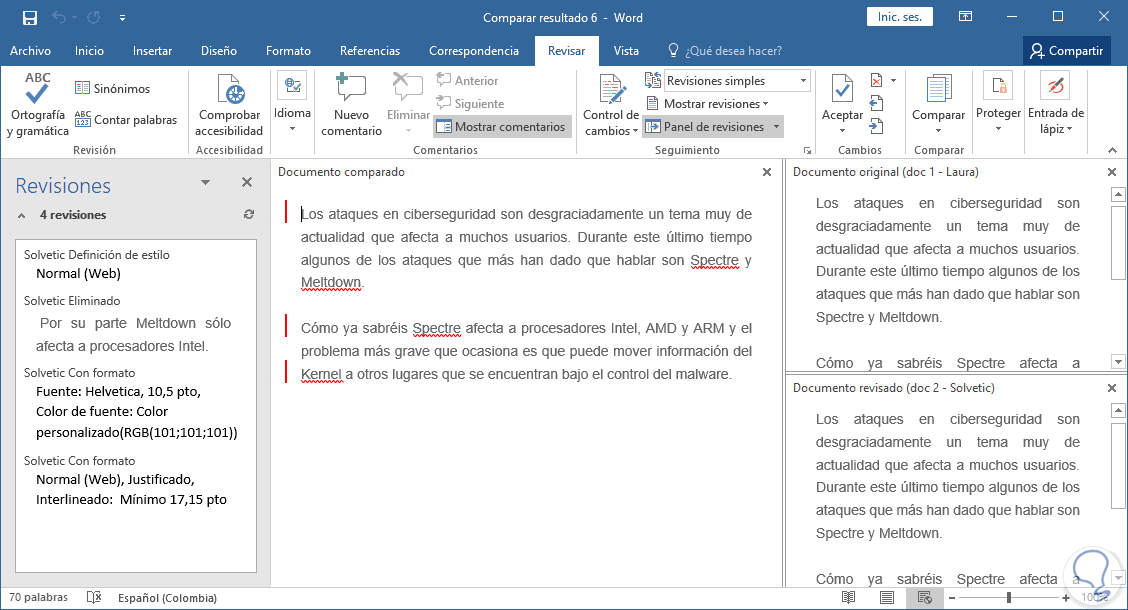Switch to the Referencias tab
1128x610 pixels.
[x=370, y=50]
